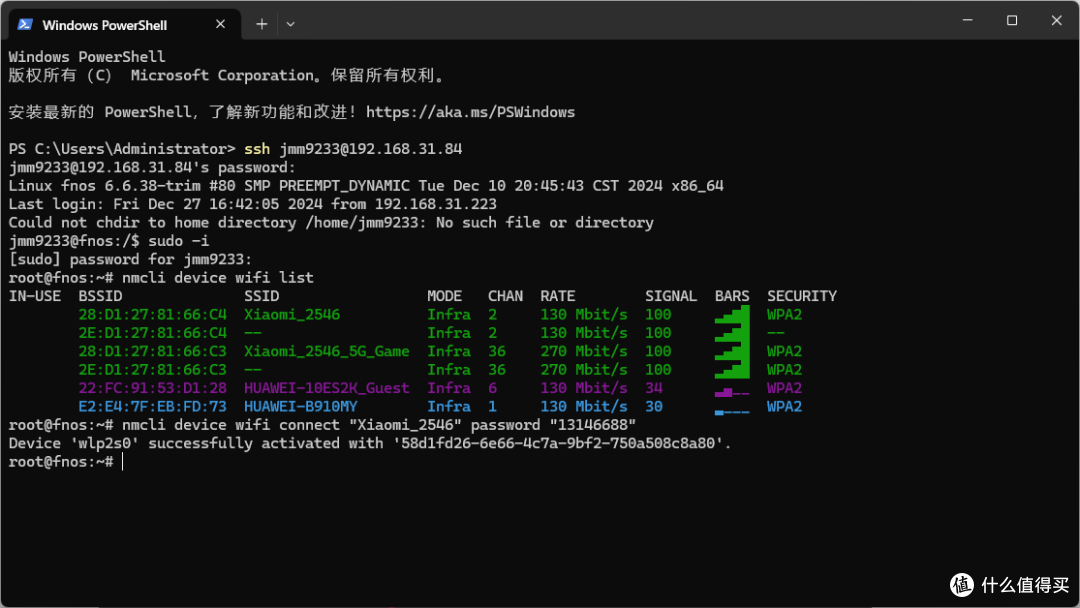Image resolution: width=1080 pixels, height=608 pixels.
Task: Maximize the terminal window
Action: coord(1012,21)
